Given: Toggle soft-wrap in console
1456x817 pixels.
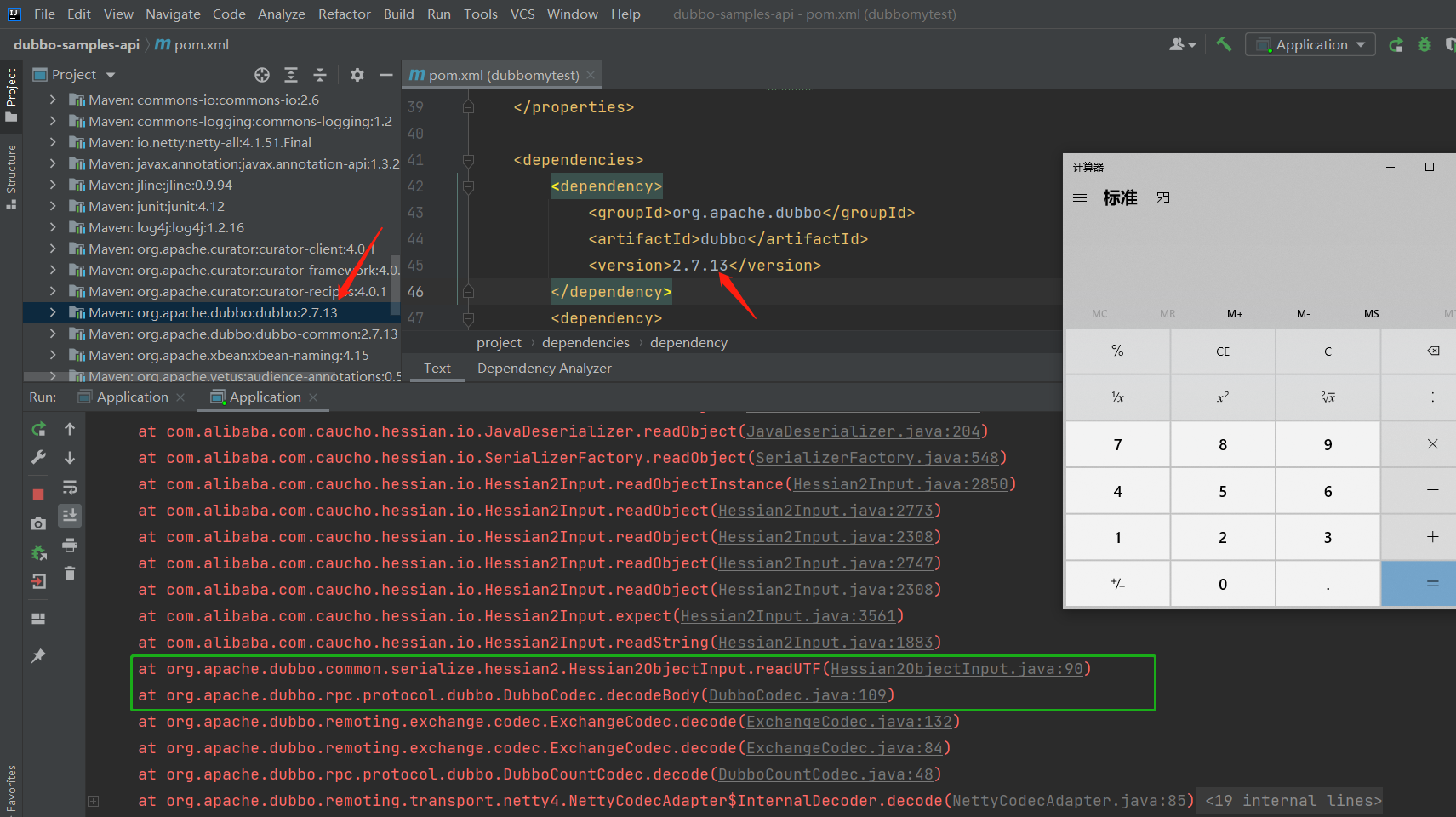Looking at the screenshot, I should pyautogui.click(x=70, y=487).
